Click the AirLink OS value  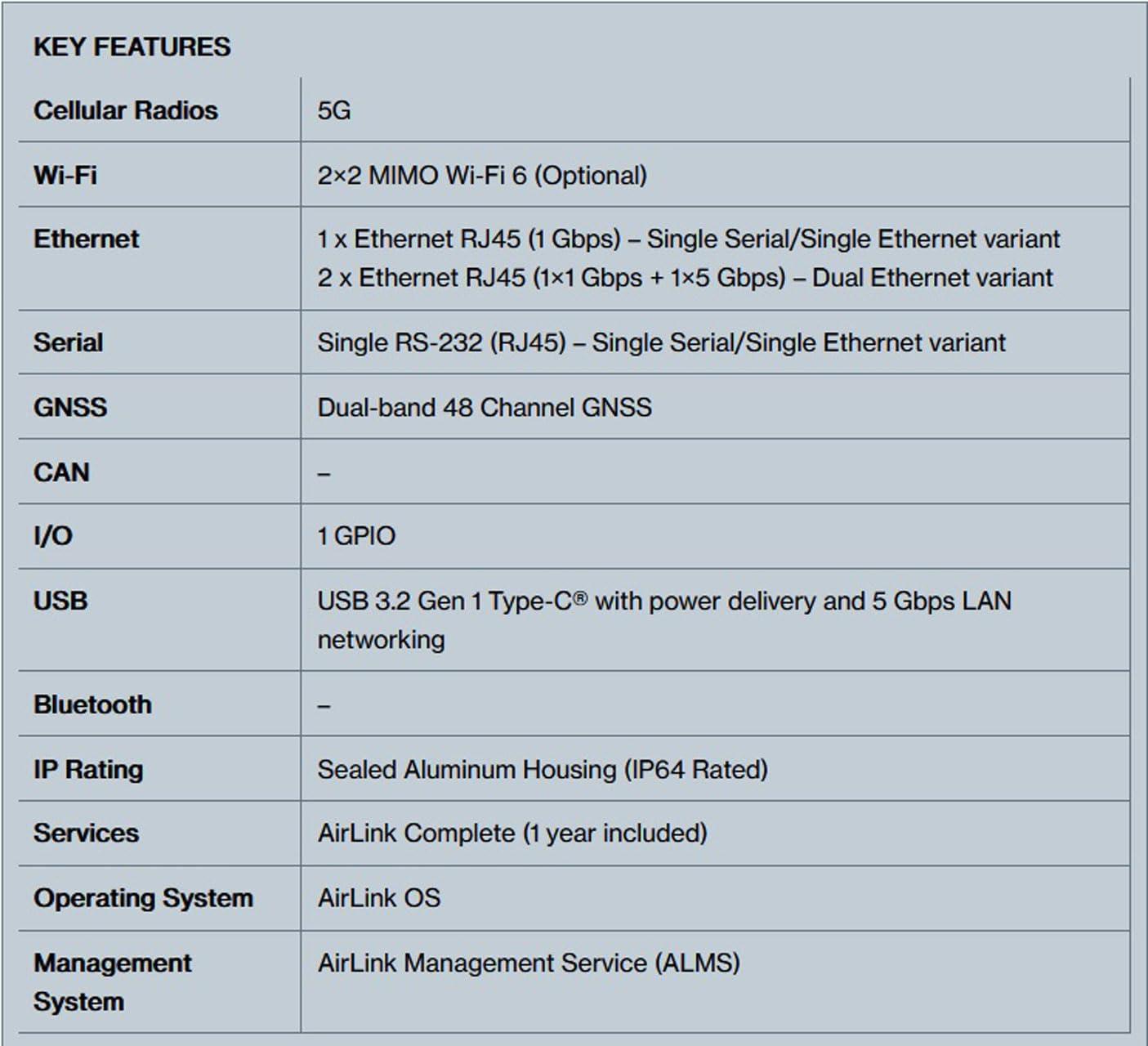click(x=378, y=897)
